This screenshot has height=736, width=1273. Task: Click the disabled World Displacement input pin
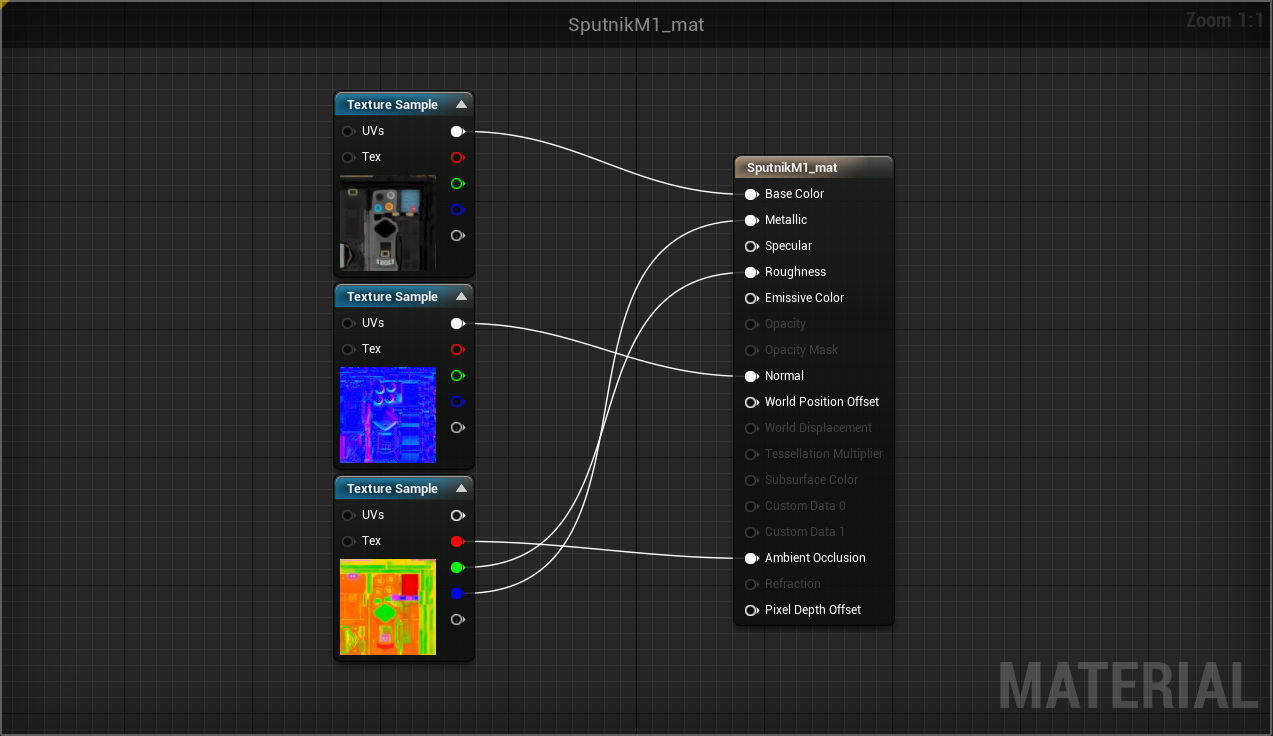pos(751,428)
